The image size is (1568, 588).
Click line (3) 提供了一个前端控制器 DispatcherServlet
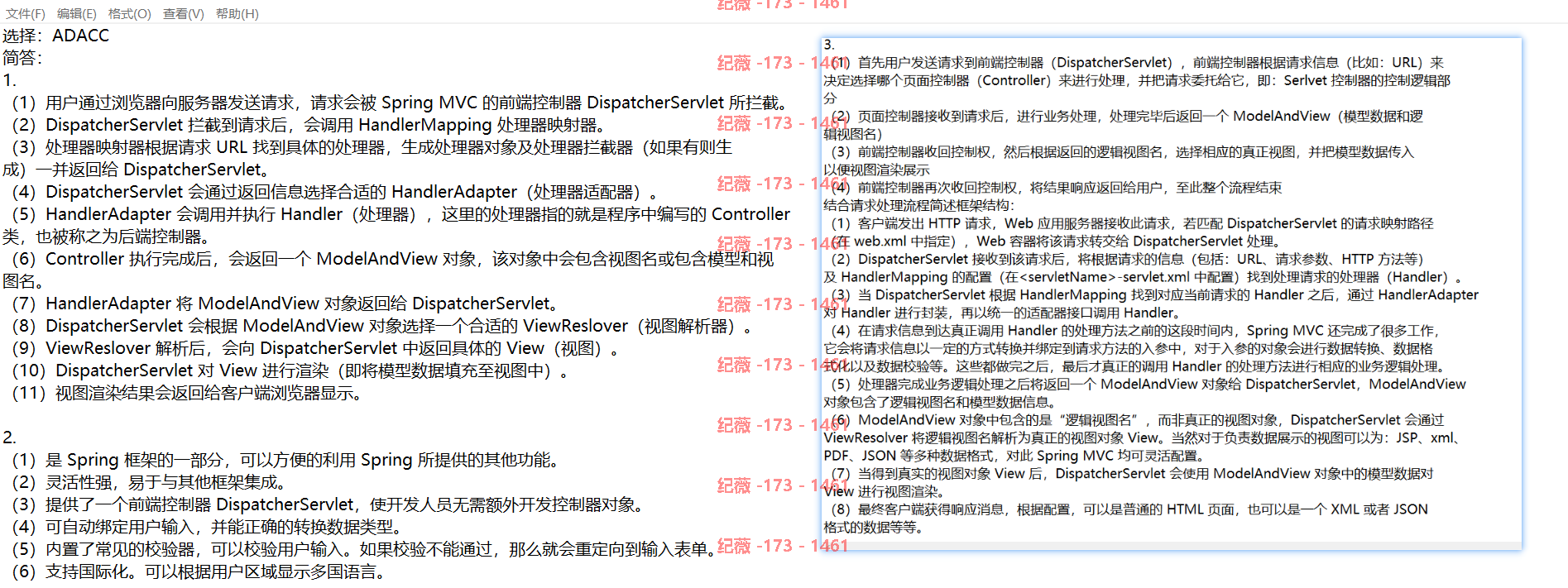point(328,504)
